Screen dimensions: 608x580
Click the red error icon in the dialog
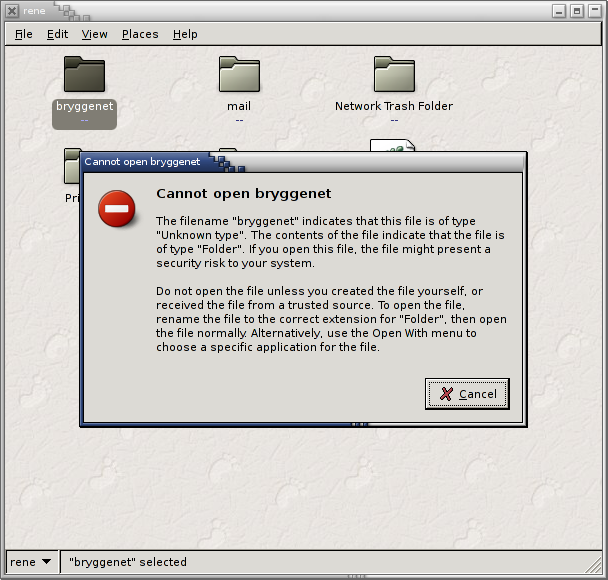[x=116, y=209]
